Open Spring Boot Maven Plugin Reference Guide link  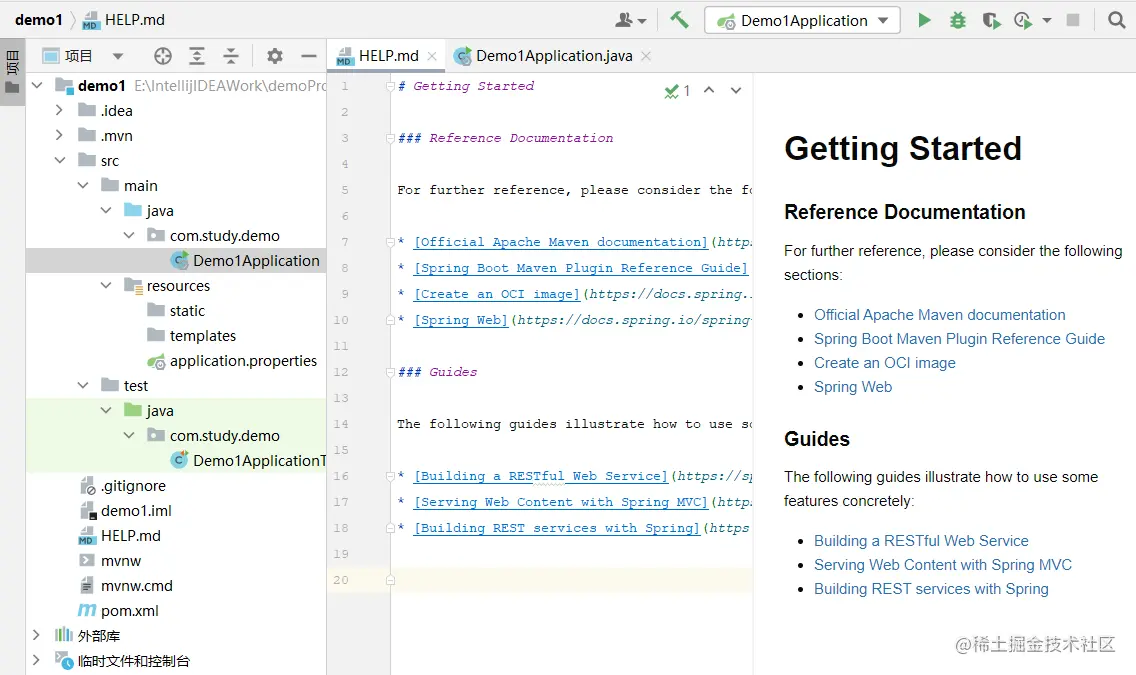959,339
